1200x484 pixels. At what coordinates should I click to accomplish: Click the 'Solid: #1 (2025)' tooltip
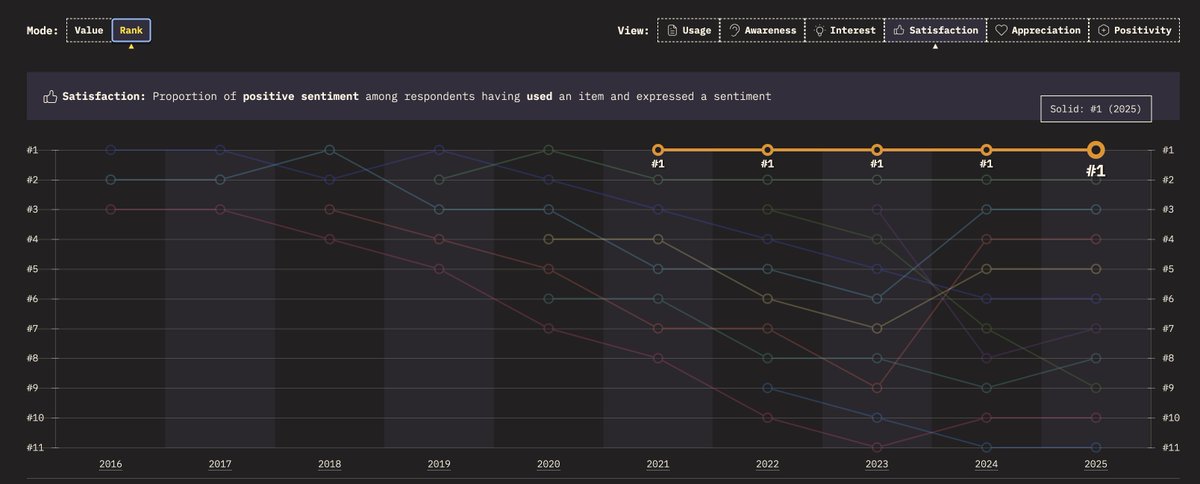(1096, 108)
